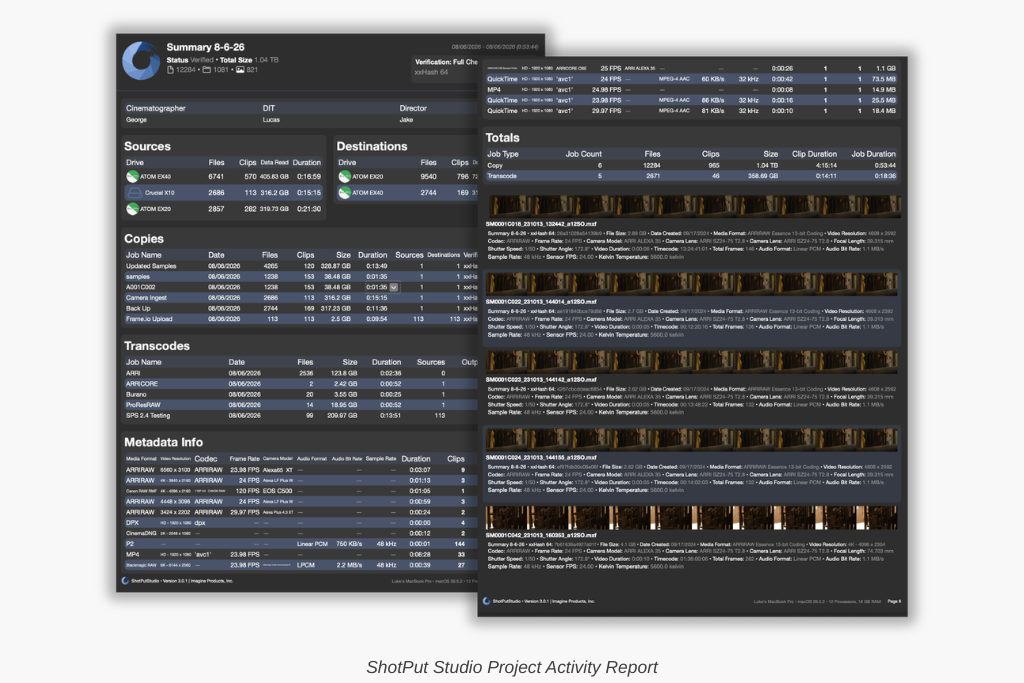Click the file count icon next to 12284
1024x683 pixels.
(170, 70)
